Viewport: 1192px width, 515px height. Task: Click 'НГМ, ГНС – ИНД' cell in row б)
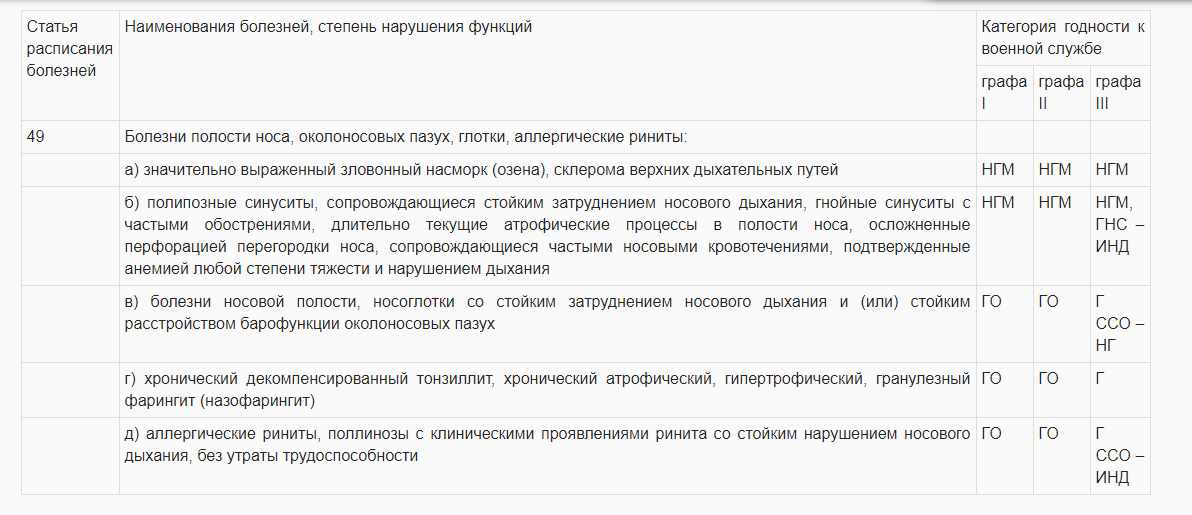click(1120, 224)
